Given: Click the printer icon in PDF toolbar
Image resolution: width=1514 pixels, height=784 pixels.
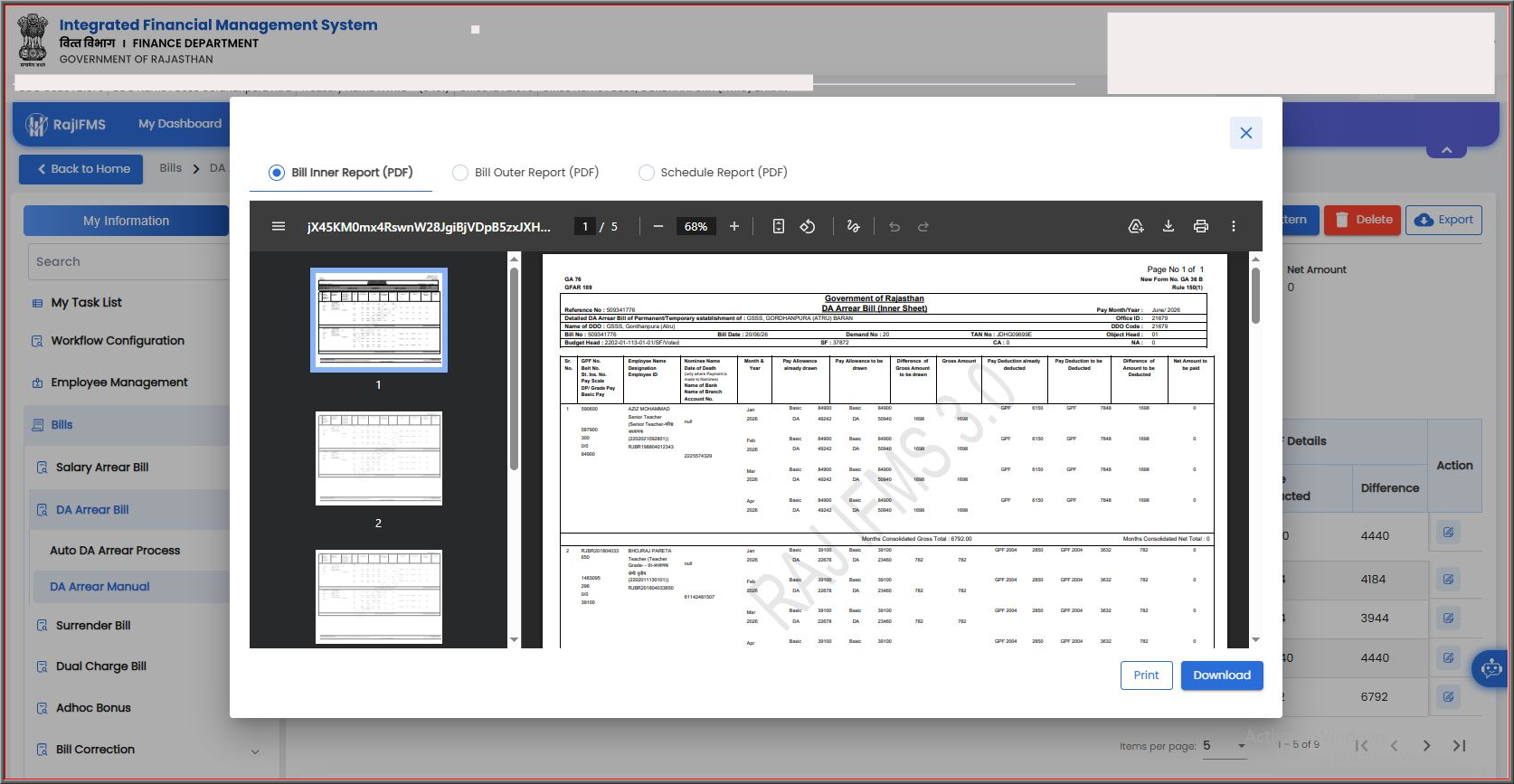Looking at the screenshot, I should (x=1201, y=226).
